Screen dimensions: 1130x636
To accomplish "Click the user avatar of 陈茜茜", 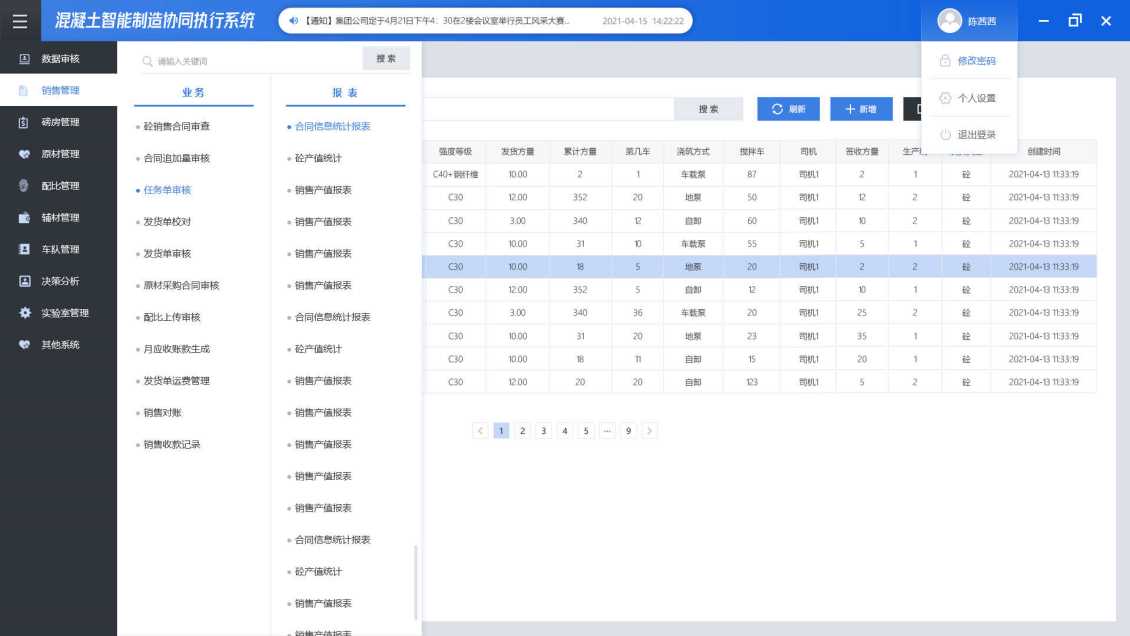I will 949,21.
